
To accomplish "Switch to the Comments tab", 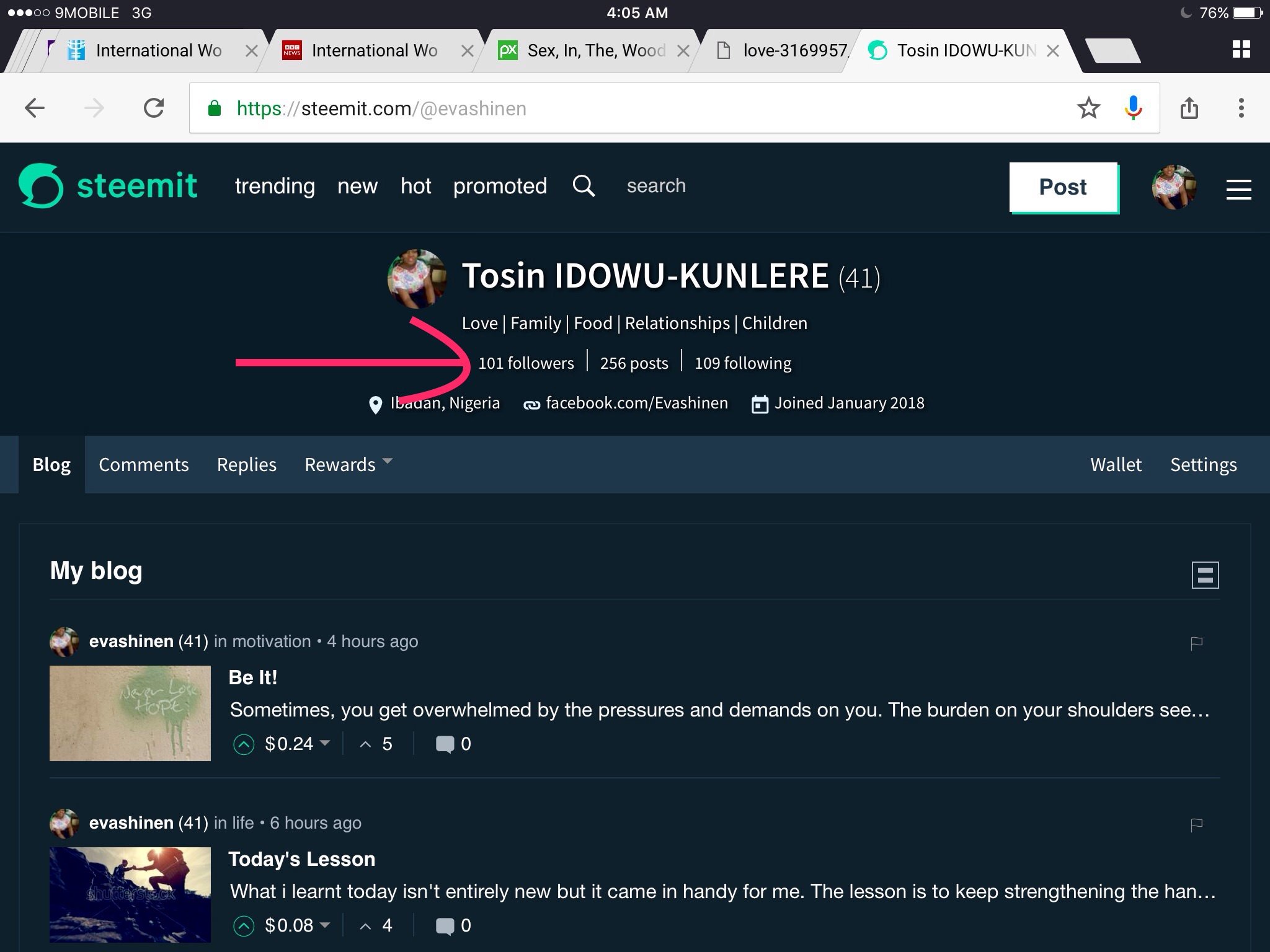I will [143, 464].
